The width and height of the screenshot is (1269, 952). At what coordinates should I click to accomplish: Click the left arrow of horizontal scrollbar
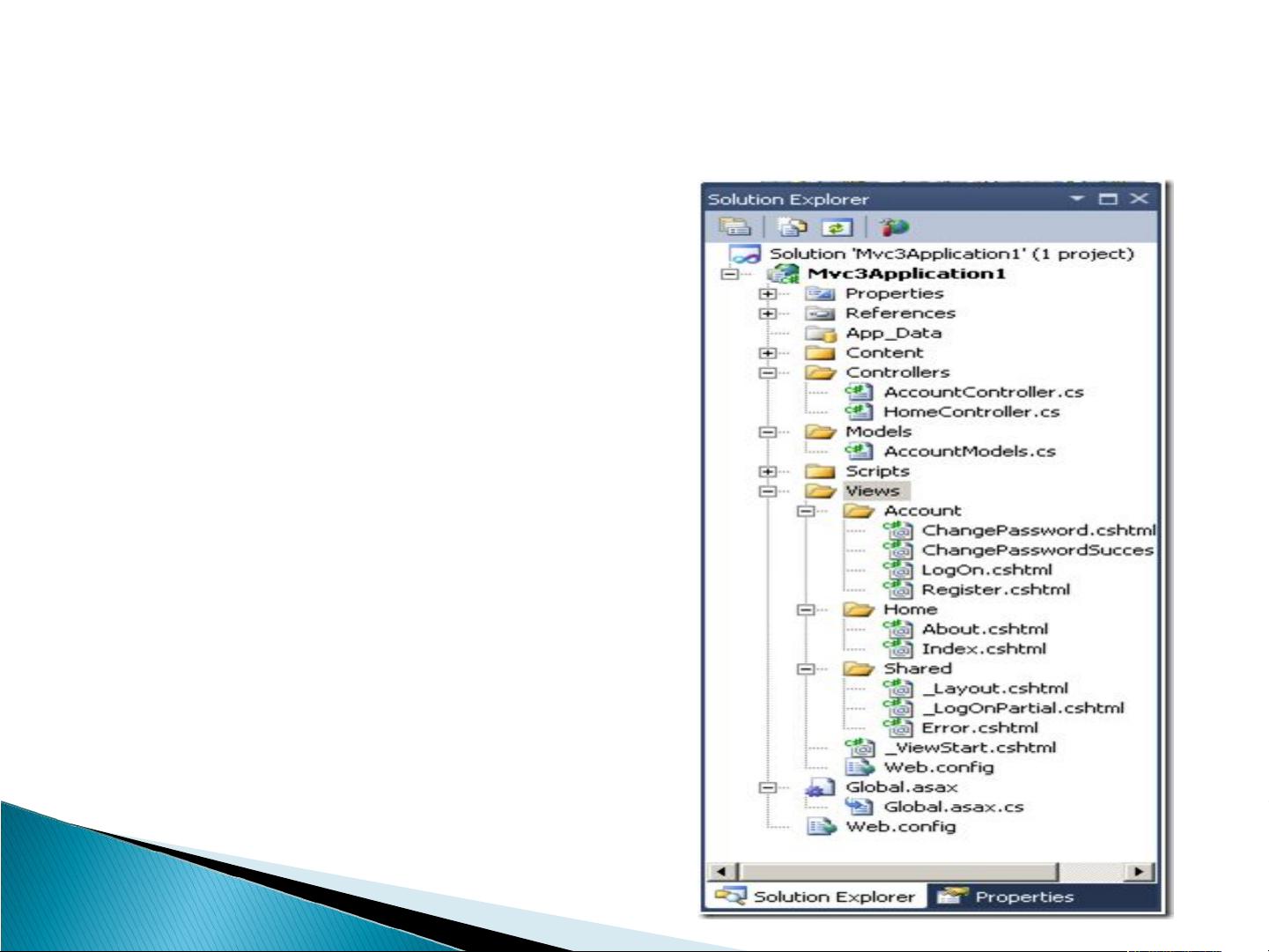722,872
